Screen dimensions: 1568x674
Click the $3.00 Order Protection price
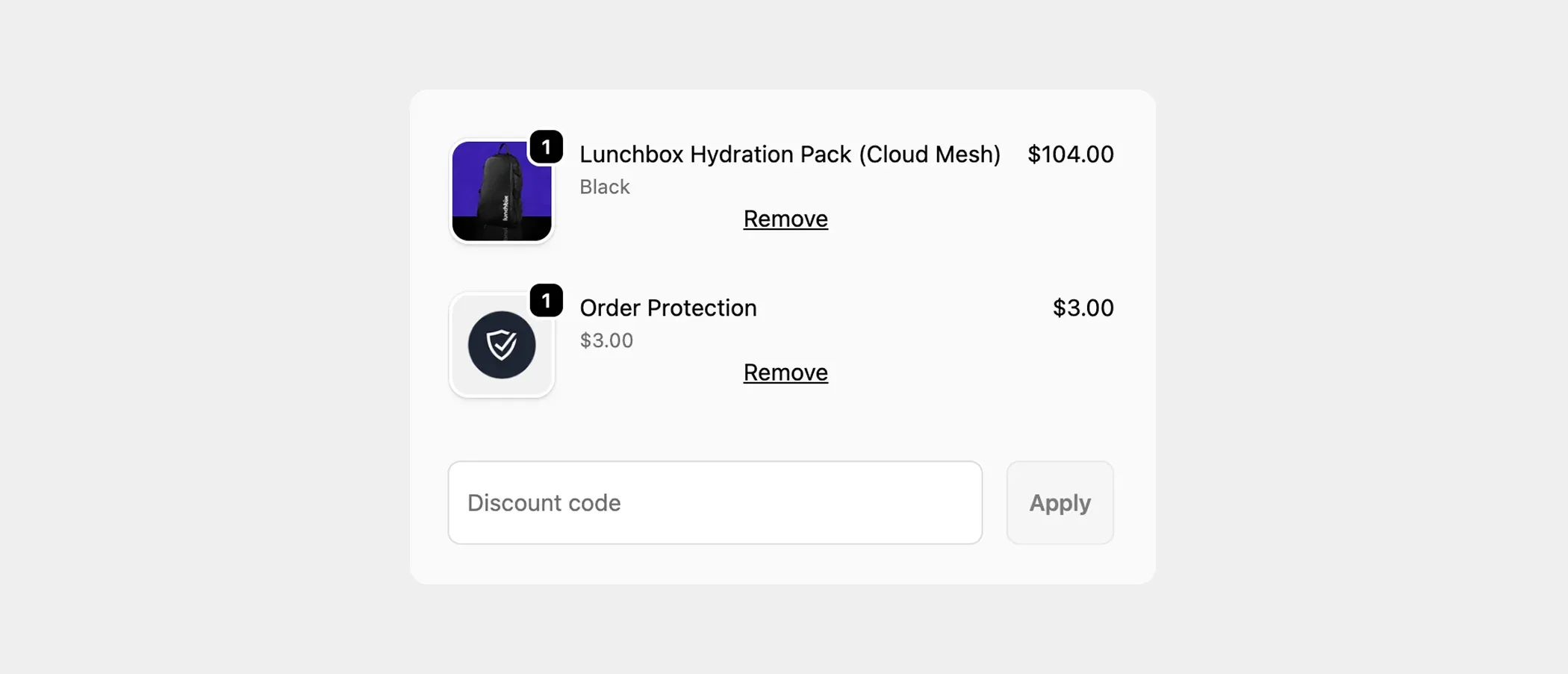(1083, 308)
